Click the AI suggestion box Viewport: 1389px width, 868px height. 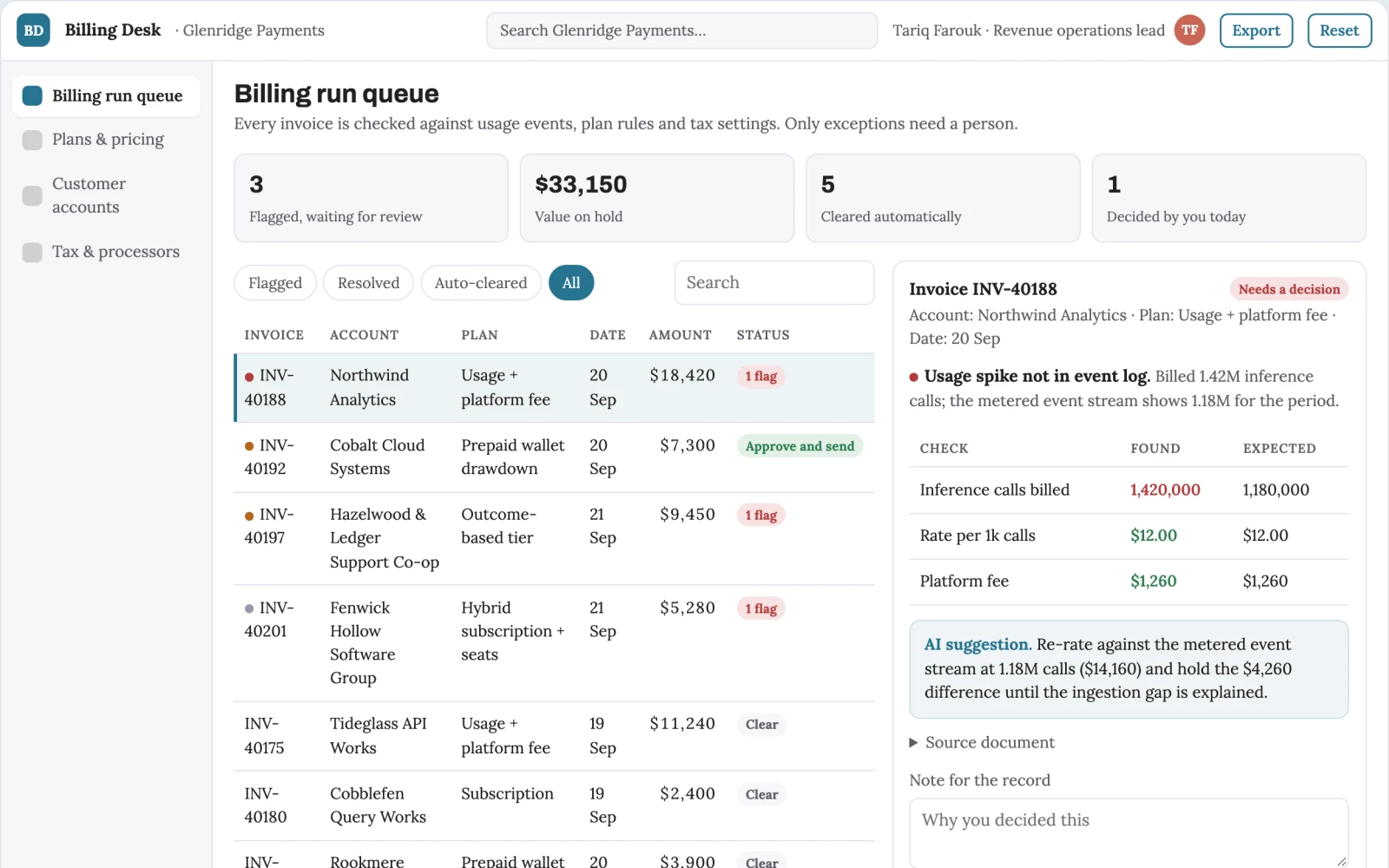(x=1129, y=669)
